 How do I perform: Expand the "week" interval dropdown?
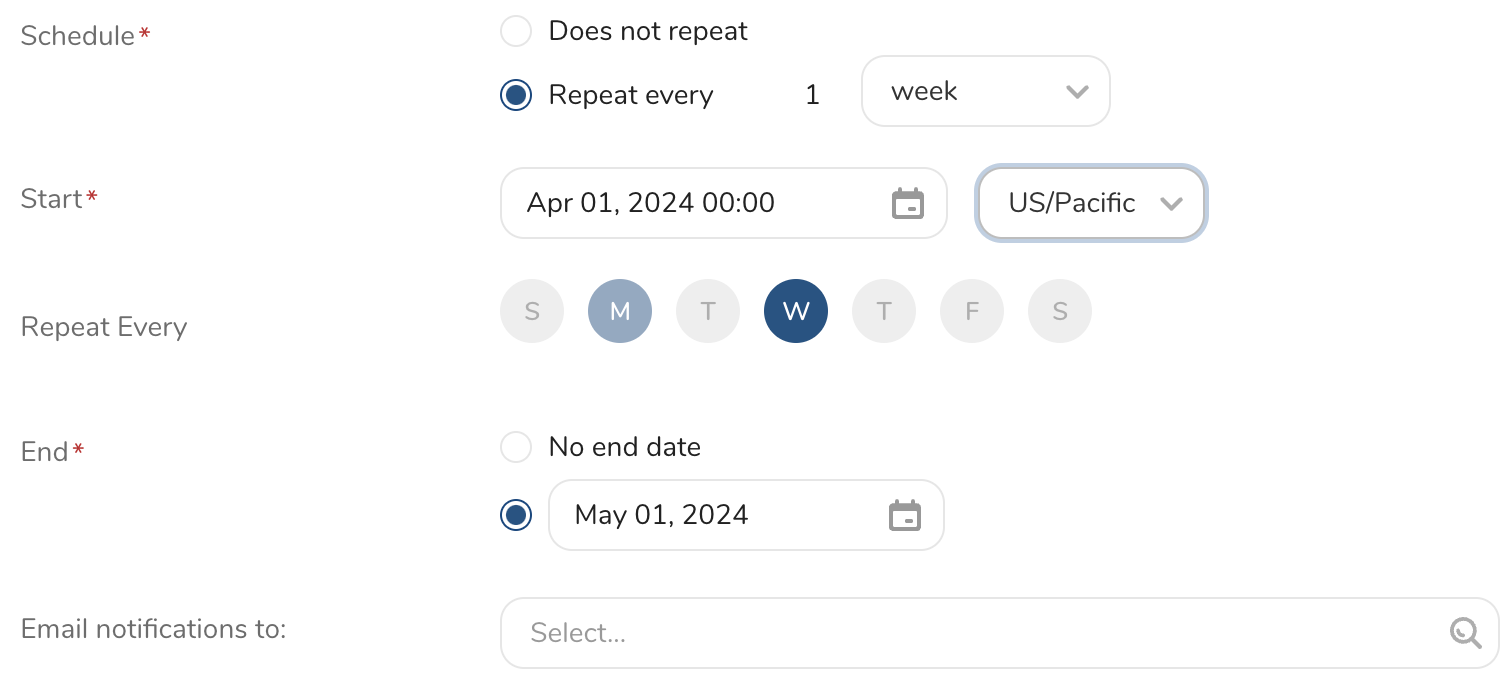(985, 91)
